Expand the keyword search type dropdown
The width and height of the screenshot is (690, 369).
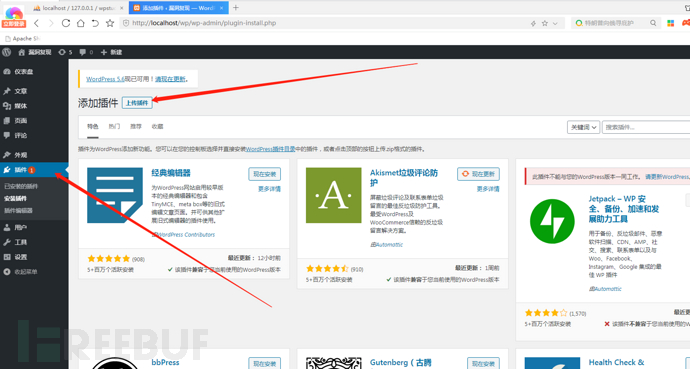pos(583,127)
